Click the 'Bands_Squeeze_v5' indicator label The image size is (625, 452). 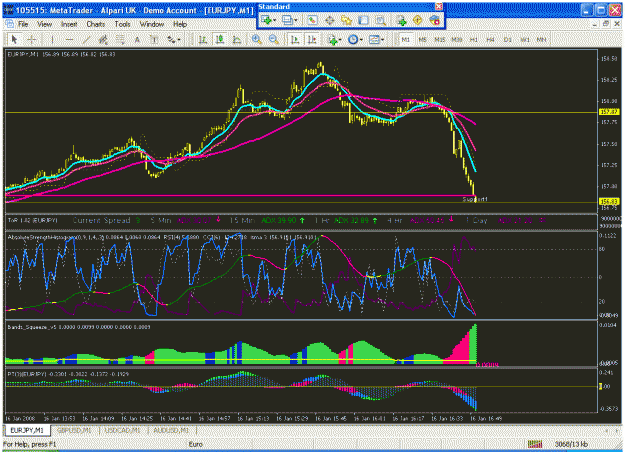point(33,327)
